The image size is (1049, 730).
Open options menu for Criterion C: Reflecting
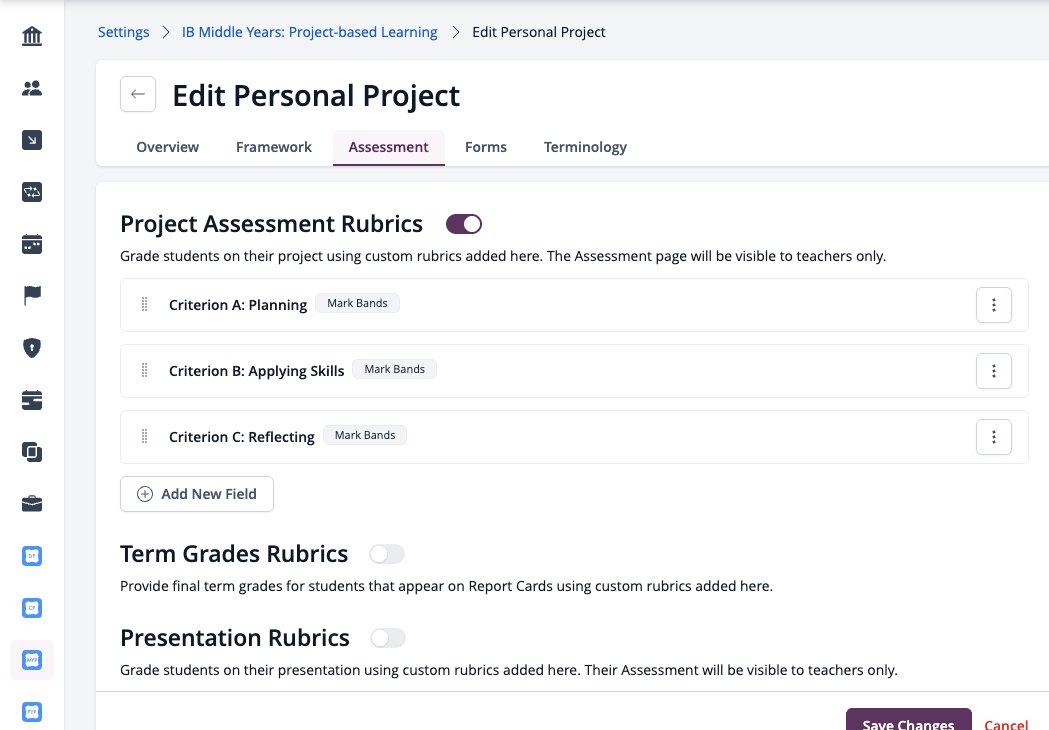993,437
